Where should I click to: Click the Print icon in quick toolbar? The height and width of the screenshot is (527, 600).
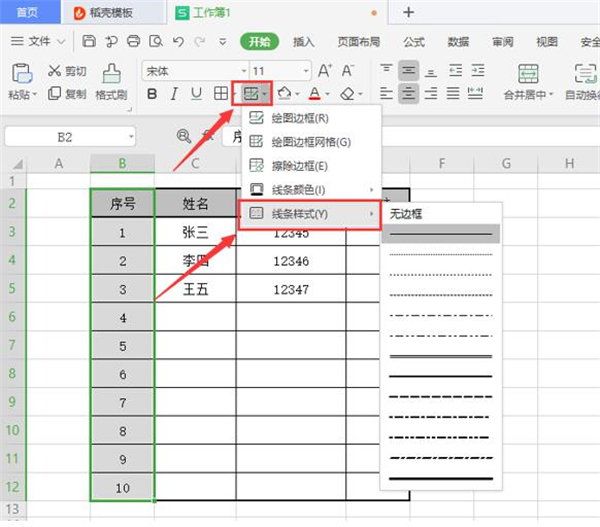[134, 42]
